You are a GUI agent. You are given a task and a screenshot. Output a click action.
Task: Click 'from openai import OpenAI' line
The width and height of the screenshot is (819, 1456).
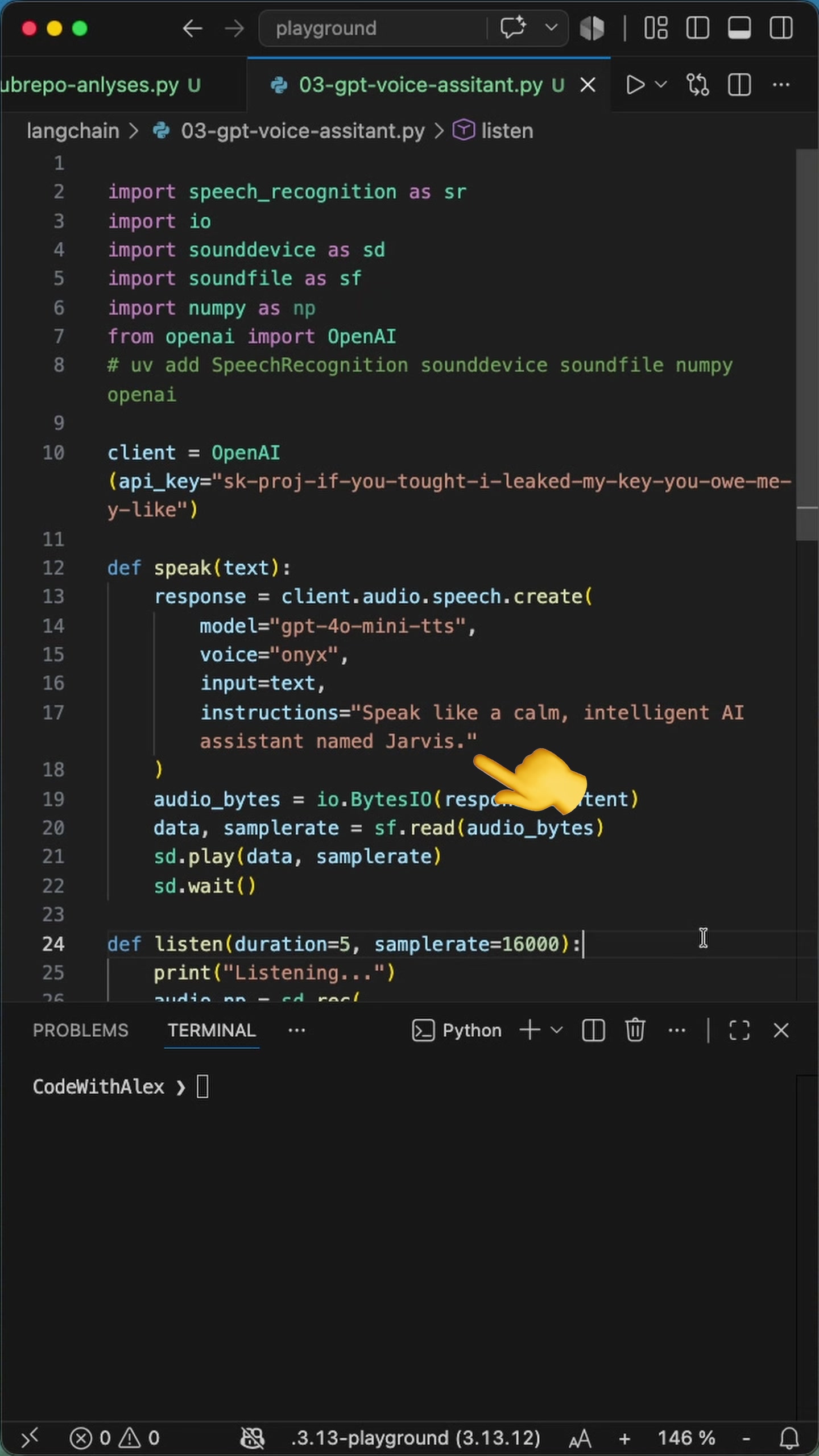pos(252,337)
